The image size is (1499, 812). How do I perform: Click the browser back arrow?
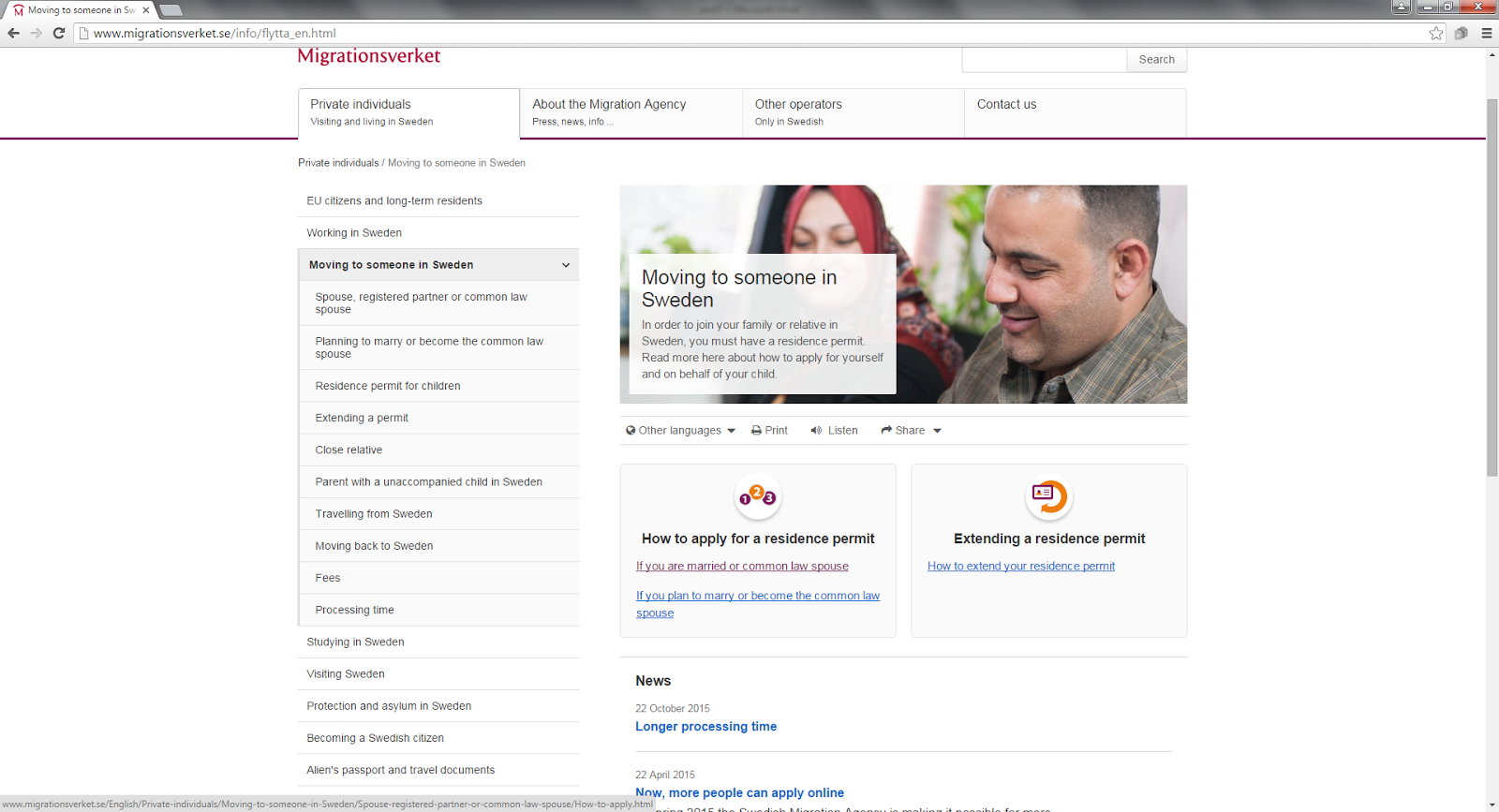click(13, 33)
